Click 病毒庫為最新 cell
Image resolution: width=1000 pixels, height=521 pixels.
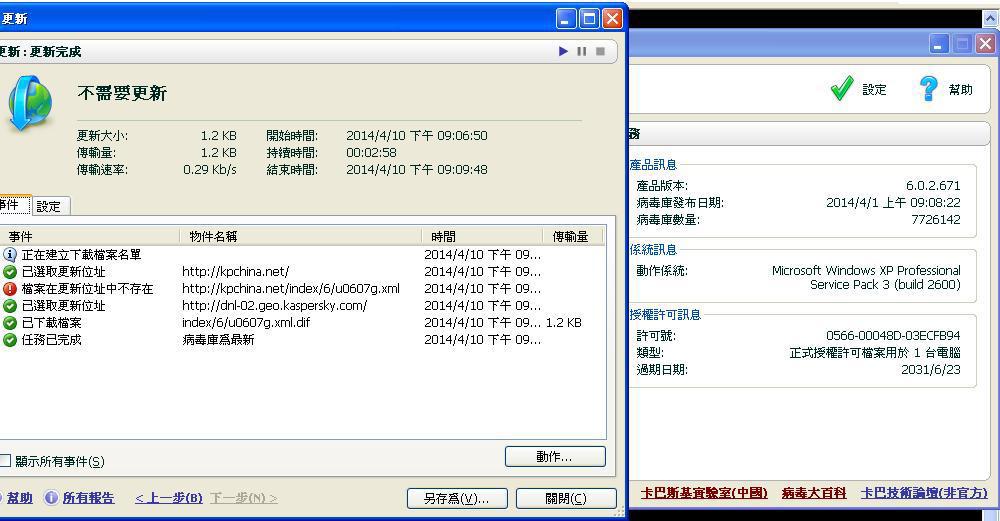click(x=218, y=340)
